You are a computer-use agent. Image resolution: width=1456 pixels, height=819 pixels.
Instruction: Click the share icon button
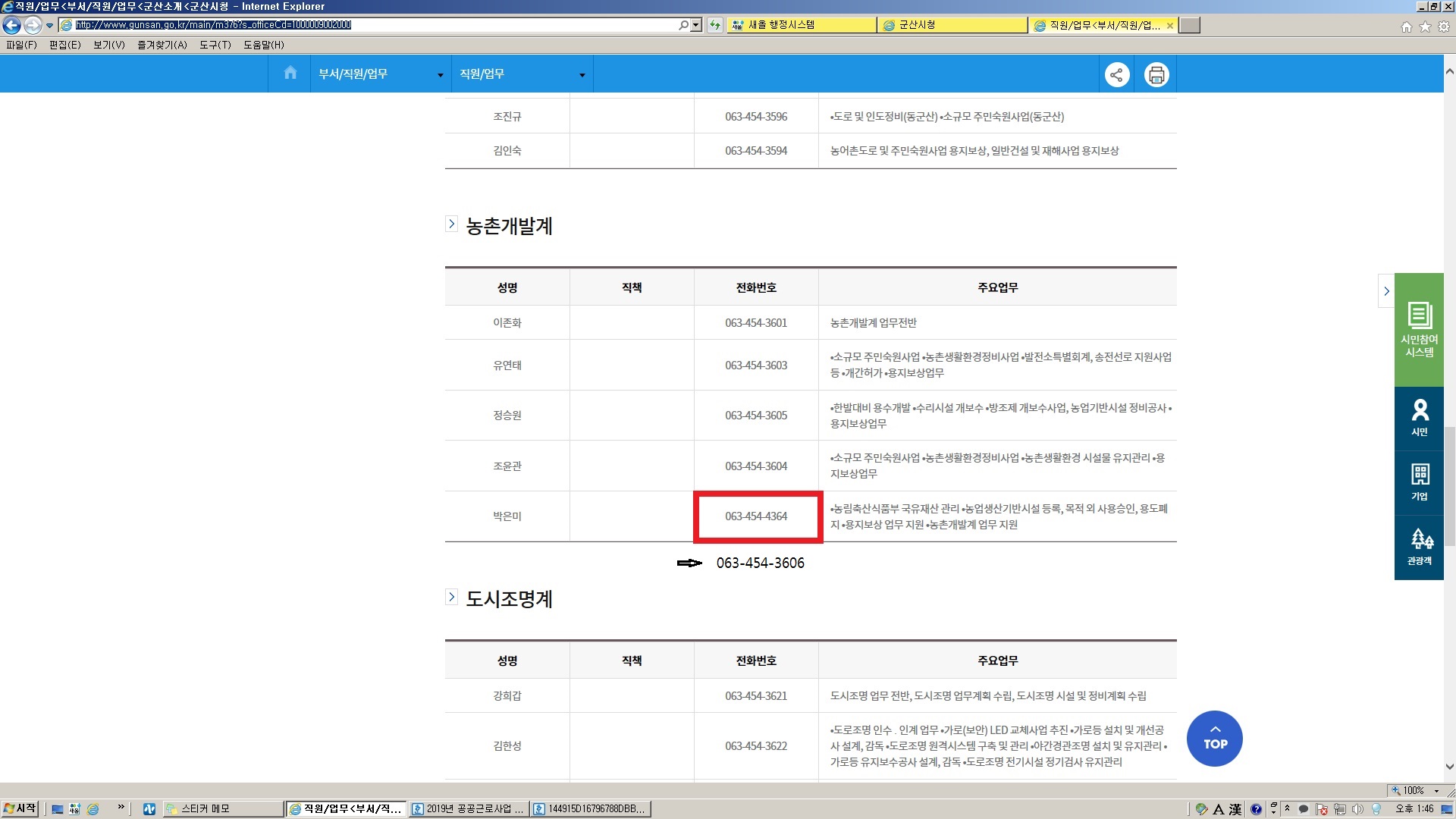[x=1116, y=74]
